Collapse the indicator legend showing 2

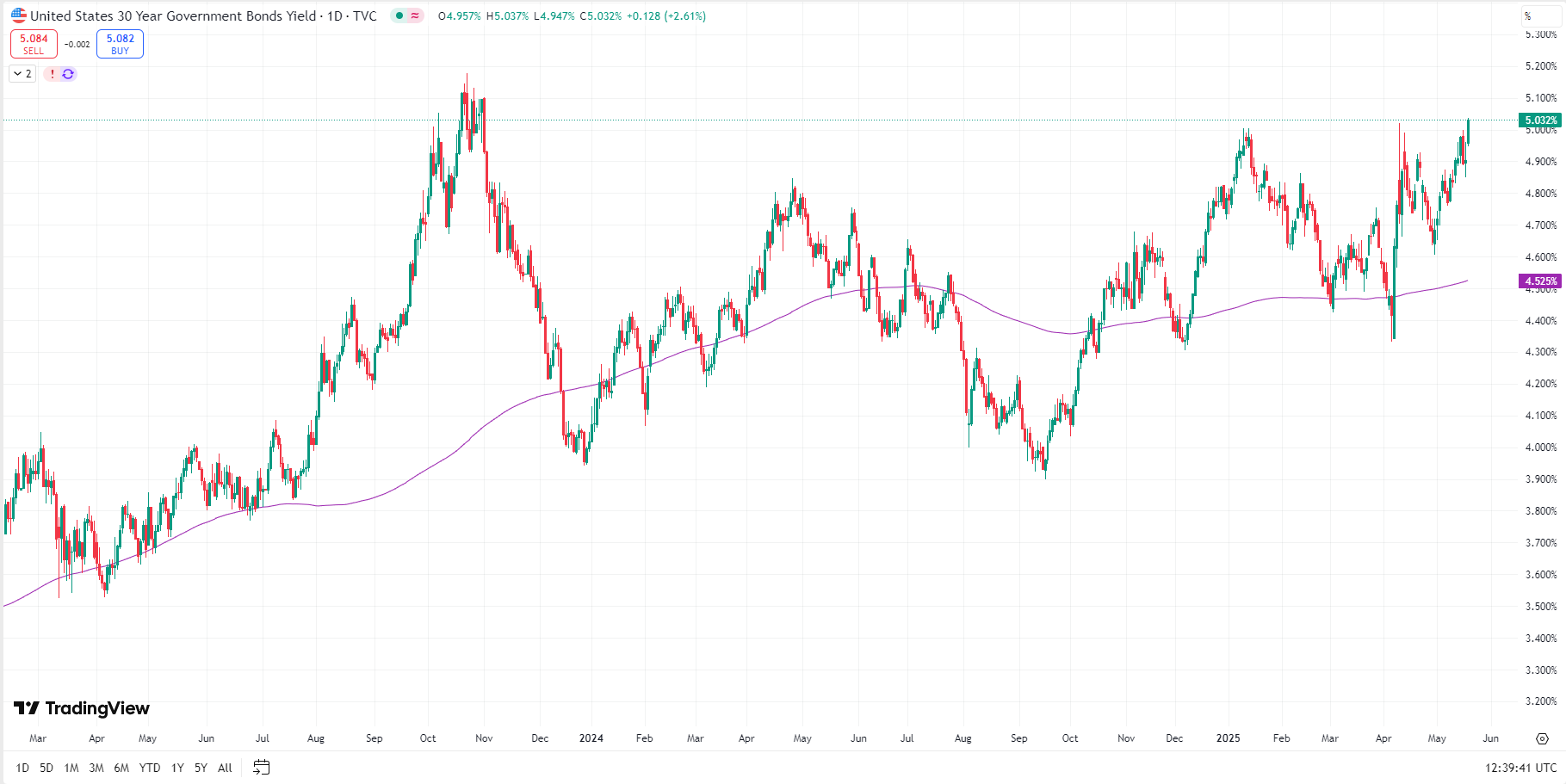22,74
